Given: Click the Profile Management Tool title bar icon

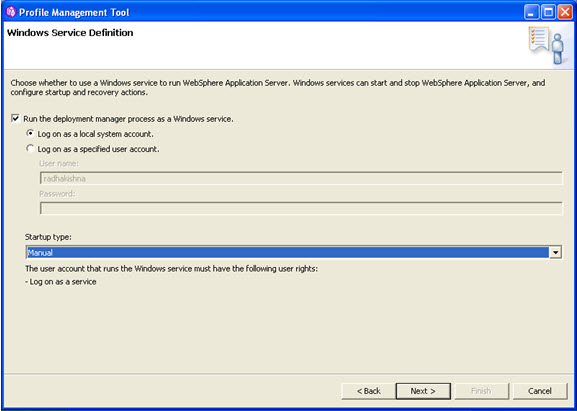Looking at the screenshot, I should click(11, 12).
